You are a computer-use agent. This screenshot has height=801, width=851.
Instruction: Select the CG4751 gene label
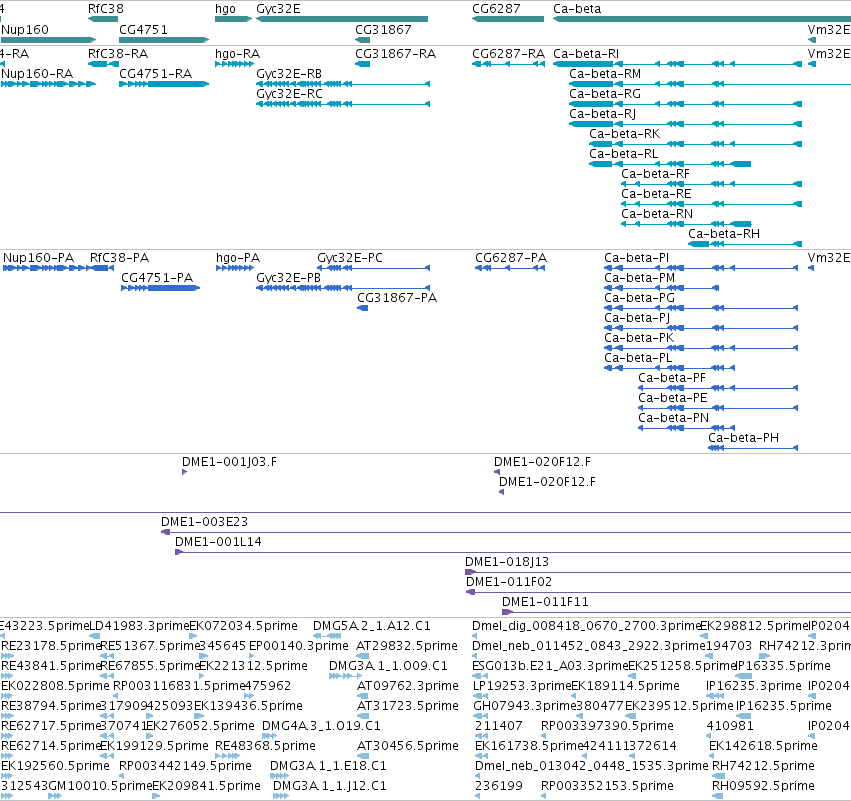[143, 29]
